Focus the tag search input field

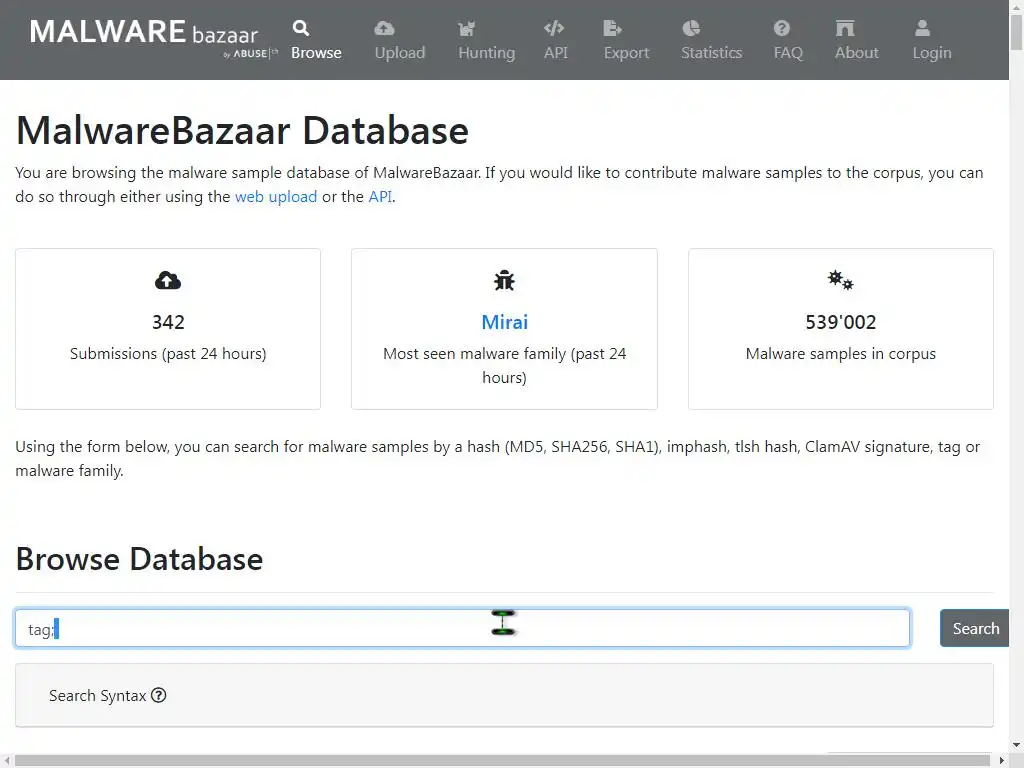coord(462,628)
